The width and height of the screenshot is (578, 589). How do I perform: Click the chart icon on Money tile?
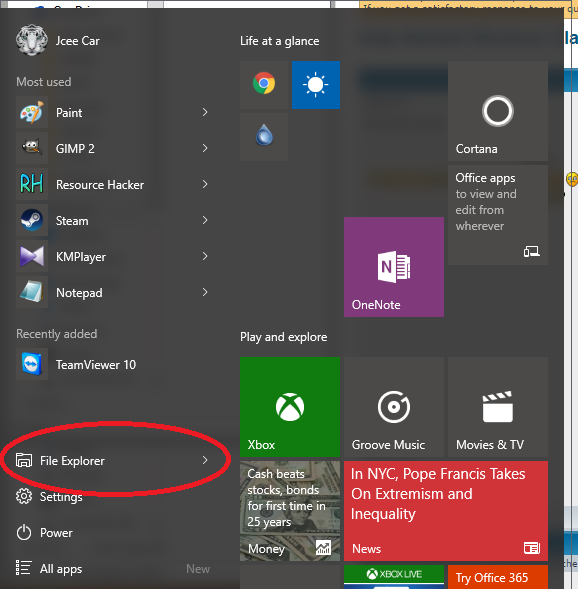click(x=323, y=548)
